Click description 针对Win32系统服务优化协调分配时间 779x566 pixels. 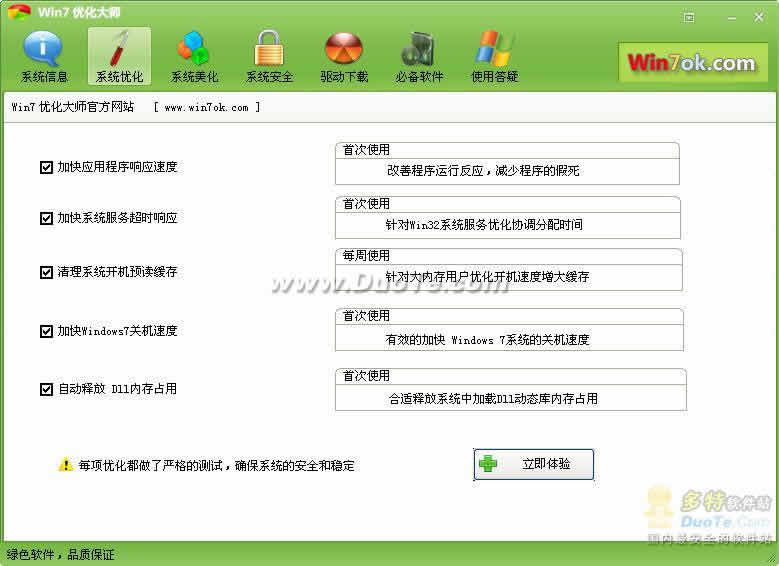[x=484, y=225]
